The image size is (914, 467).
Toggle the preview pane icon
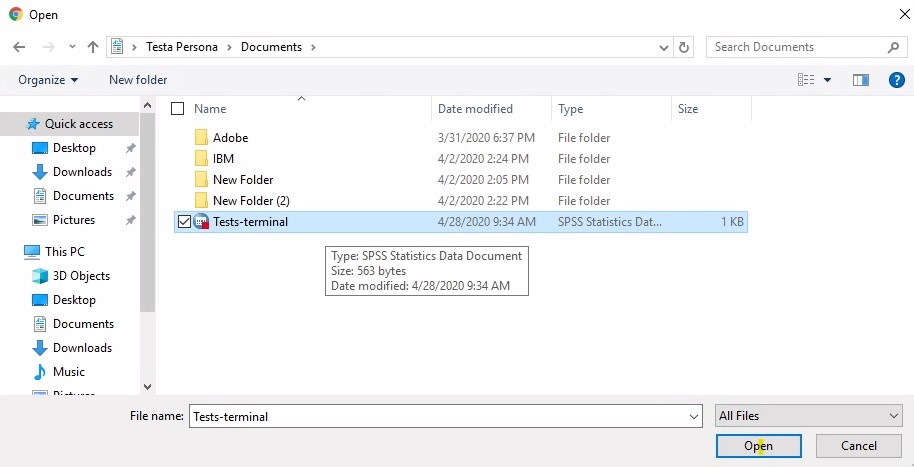pyautogui.click(x=860, y=80)
